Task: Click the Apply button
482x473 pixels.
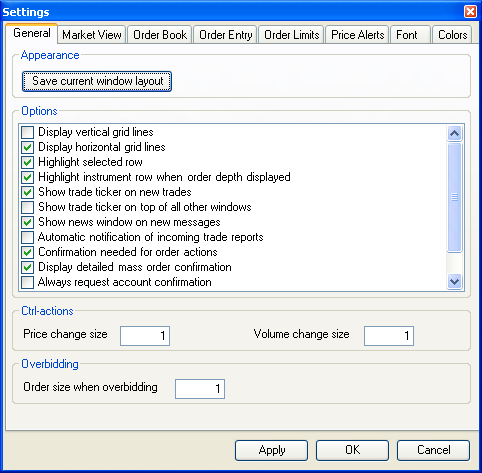Action: [271, 450]
